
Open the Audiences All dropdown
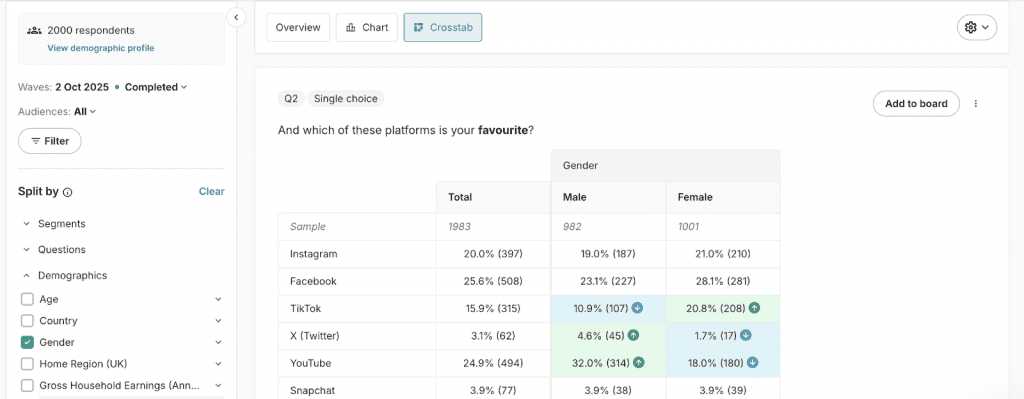[85, 112]
